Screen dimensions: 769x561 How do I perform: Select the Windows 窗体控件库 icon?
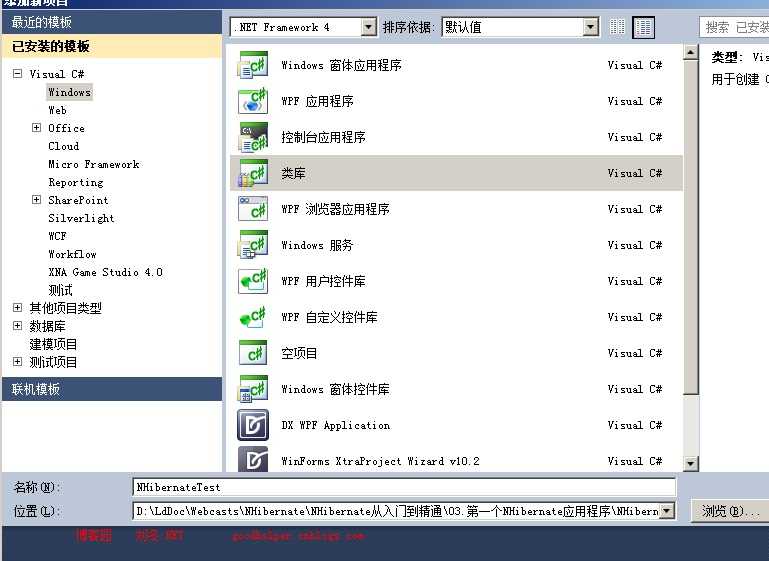click(x=253, y=389)
